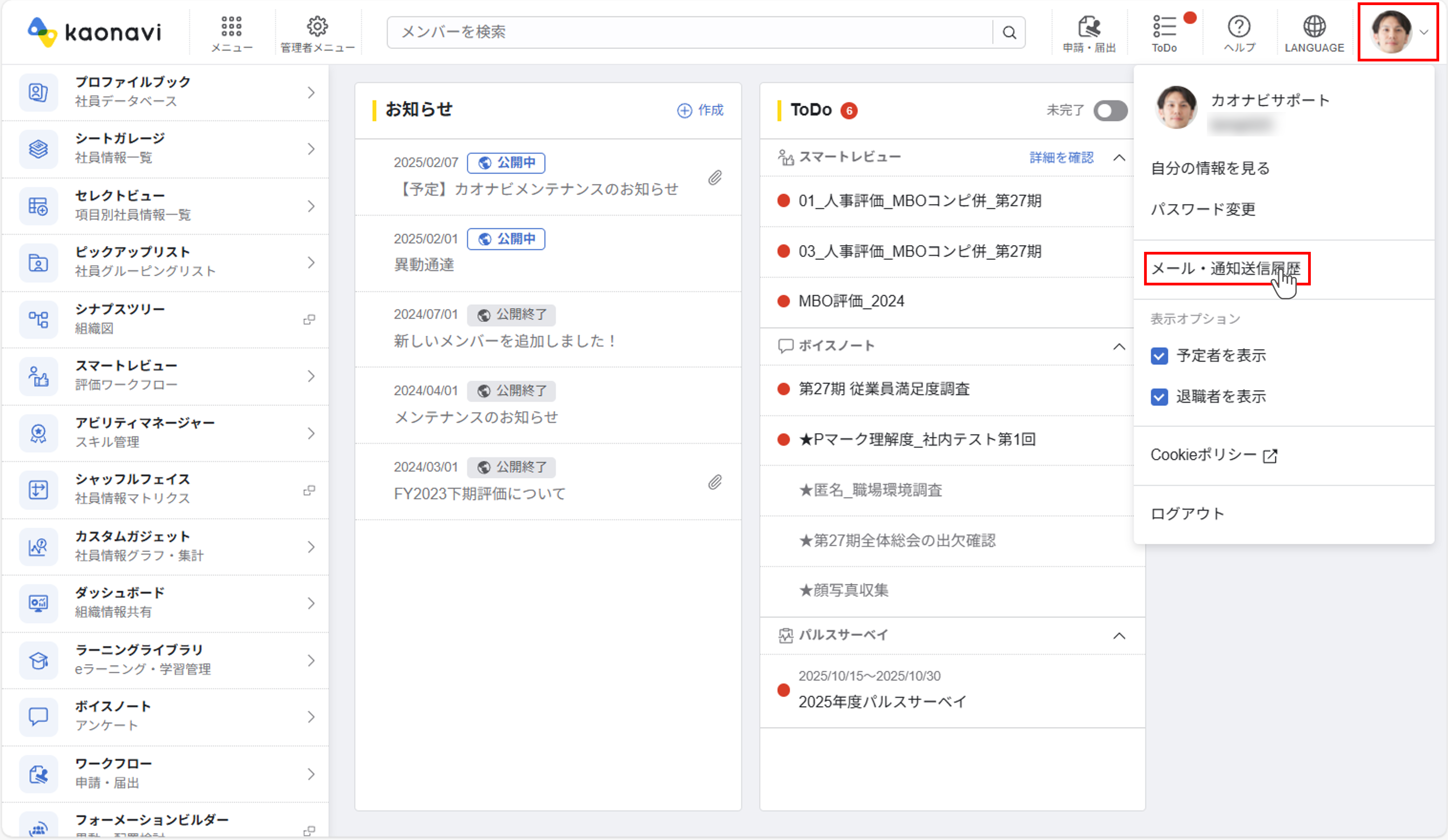1448x840 pixels.
Task: Uncheck 退職者を表示 checkbox
Action: (1159, 397)
